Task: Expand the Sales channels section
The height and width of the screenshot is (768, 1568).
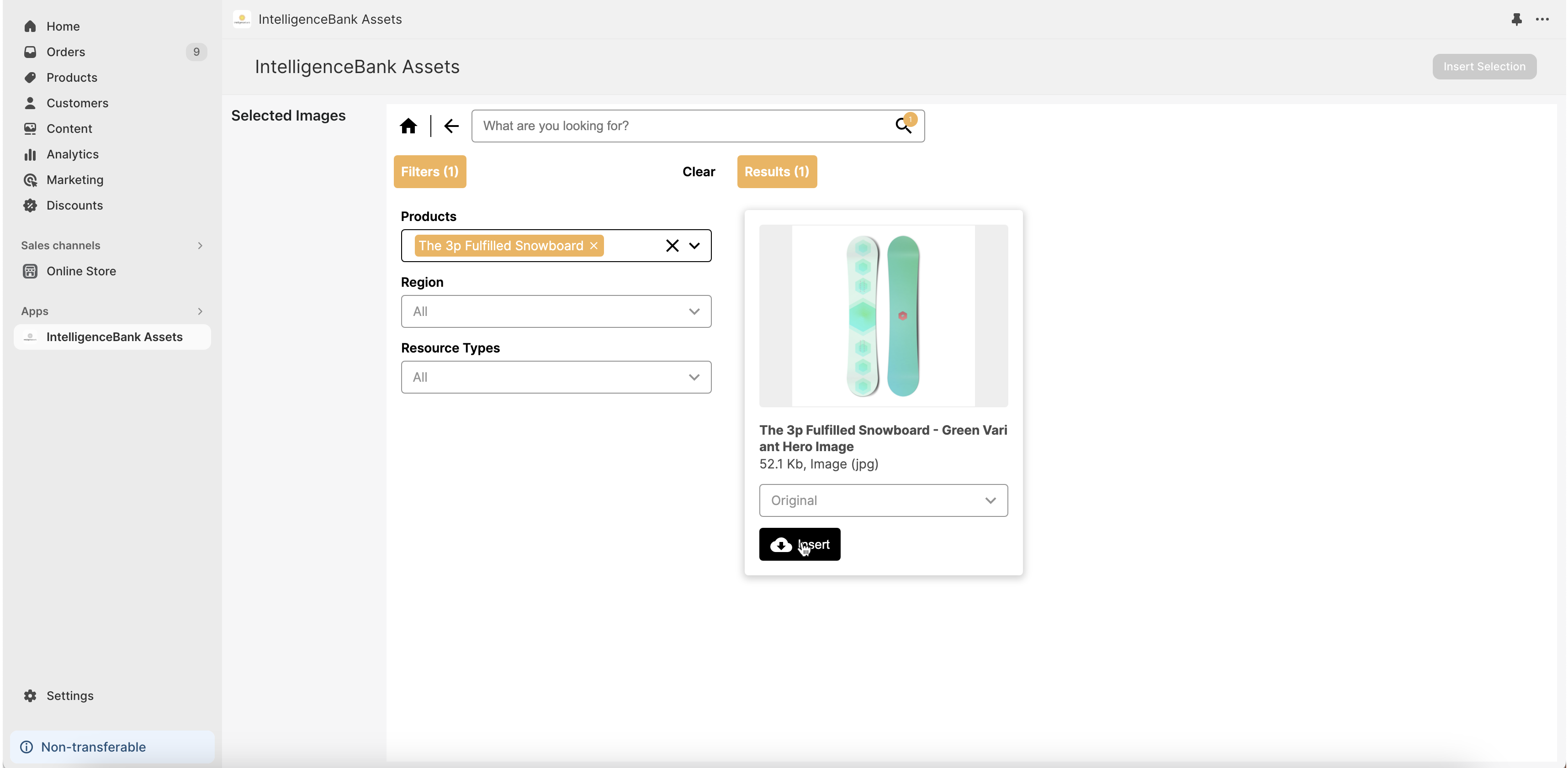Action: click(x=200, y=246)
